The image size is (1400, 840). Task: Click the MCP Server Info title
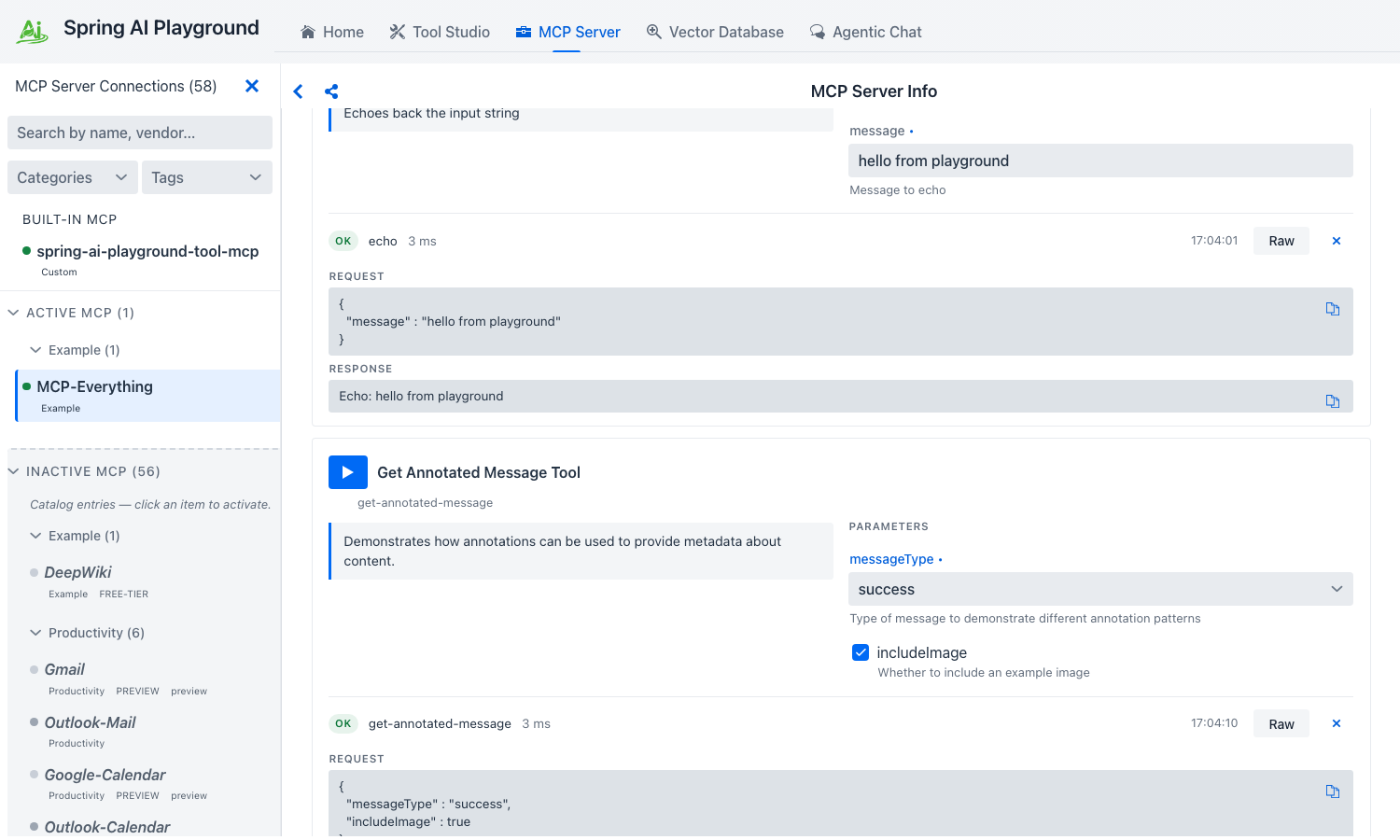point(874,91)
